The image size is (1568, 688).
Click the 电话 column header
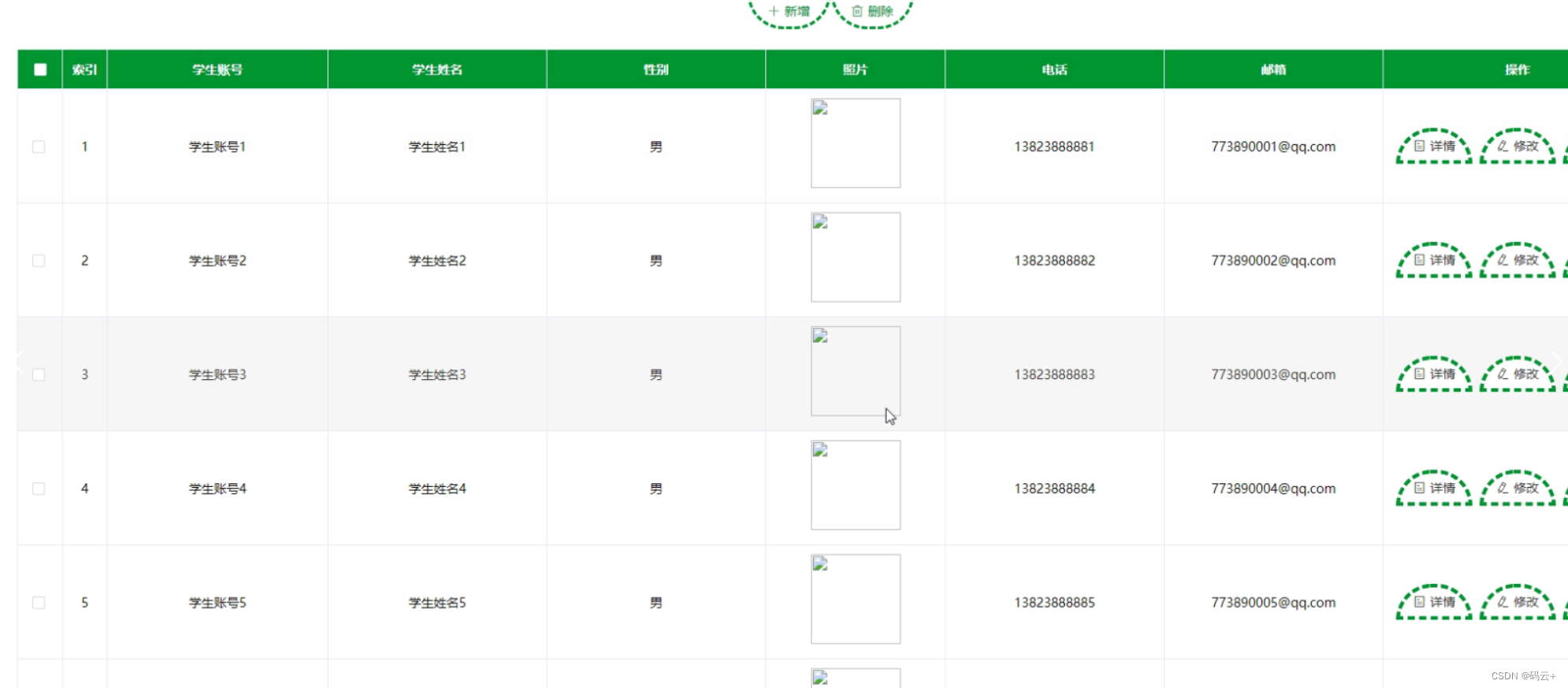click(1054, 69)
